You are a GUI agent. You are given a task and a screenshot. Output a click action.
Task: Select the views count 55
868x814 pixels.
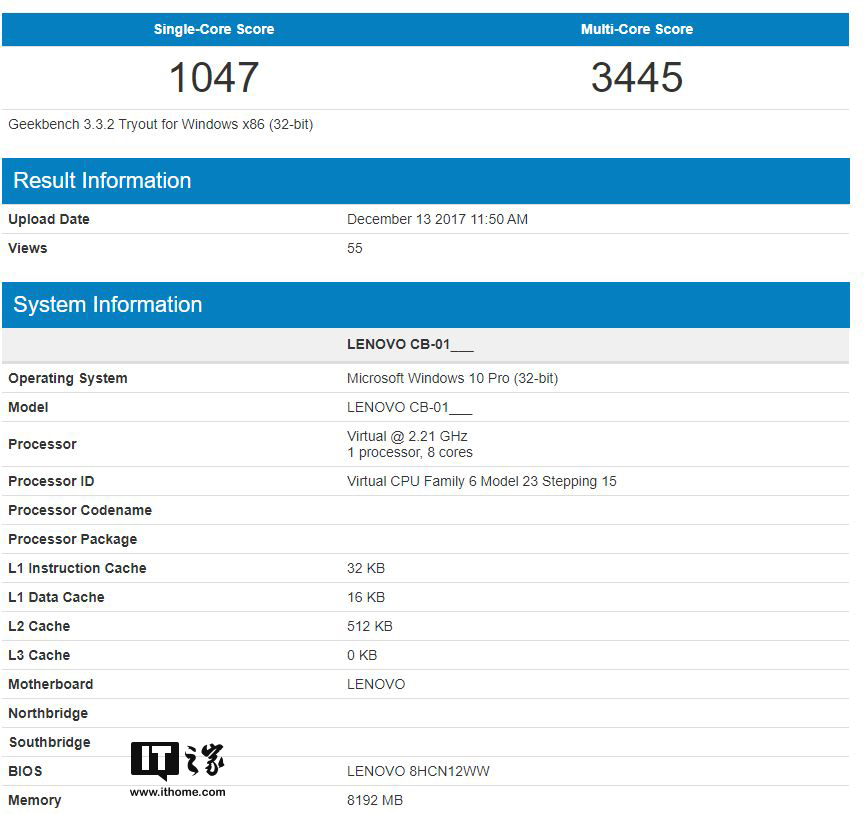coord(355,248)
